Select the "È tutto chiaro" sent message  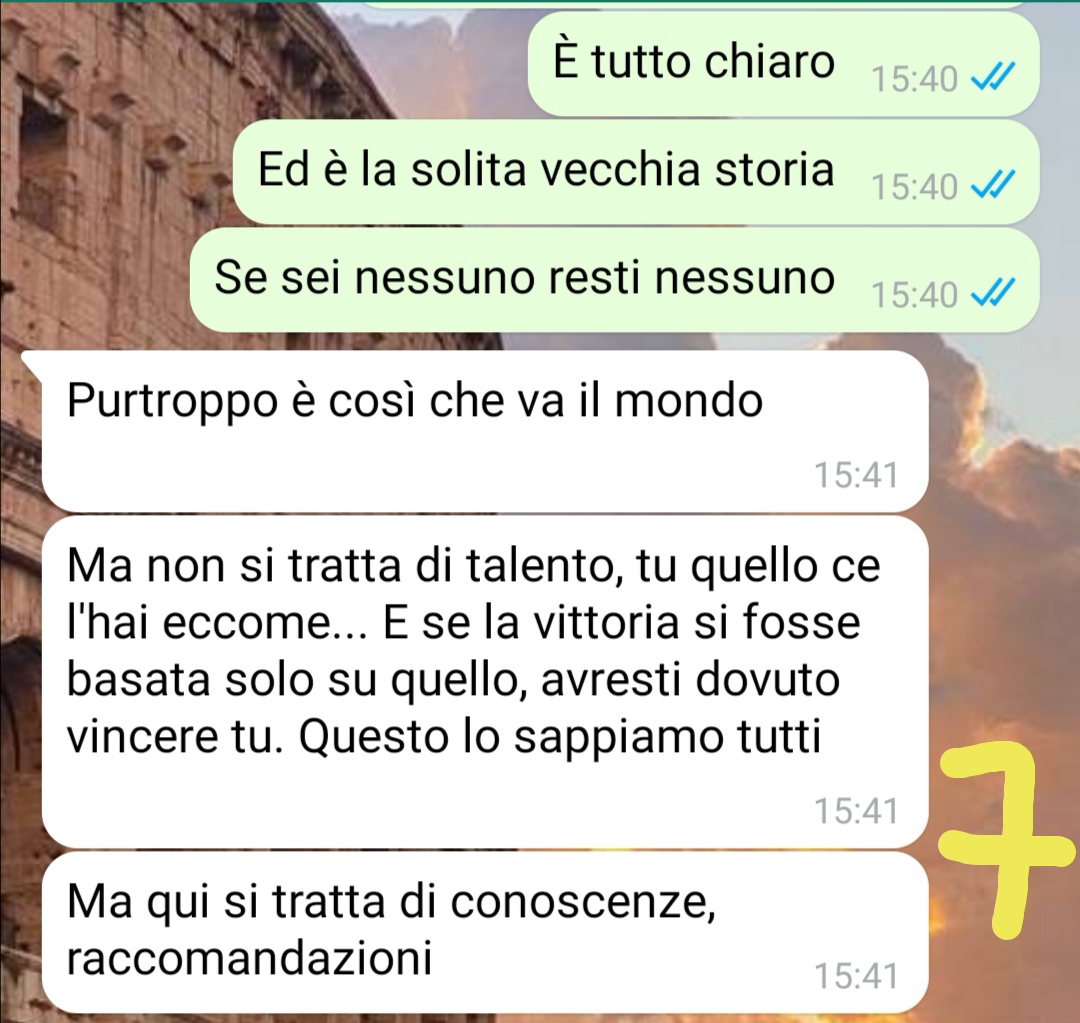[x=783, y=63]
